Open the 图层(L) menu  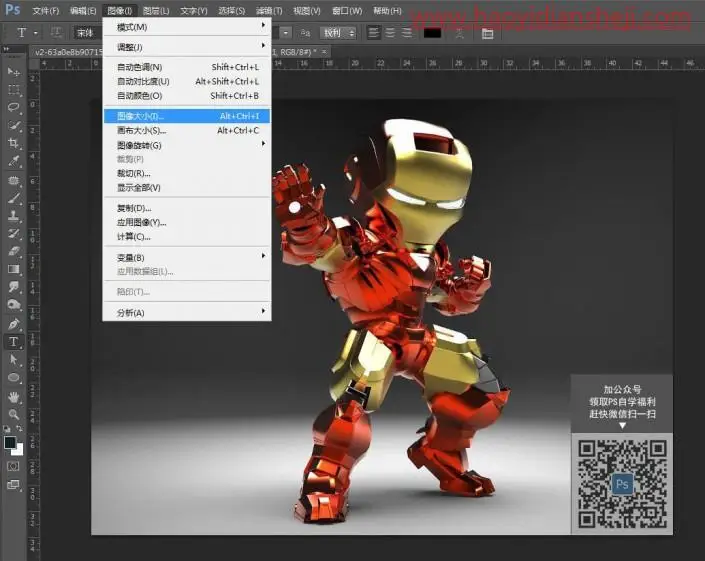156,10
